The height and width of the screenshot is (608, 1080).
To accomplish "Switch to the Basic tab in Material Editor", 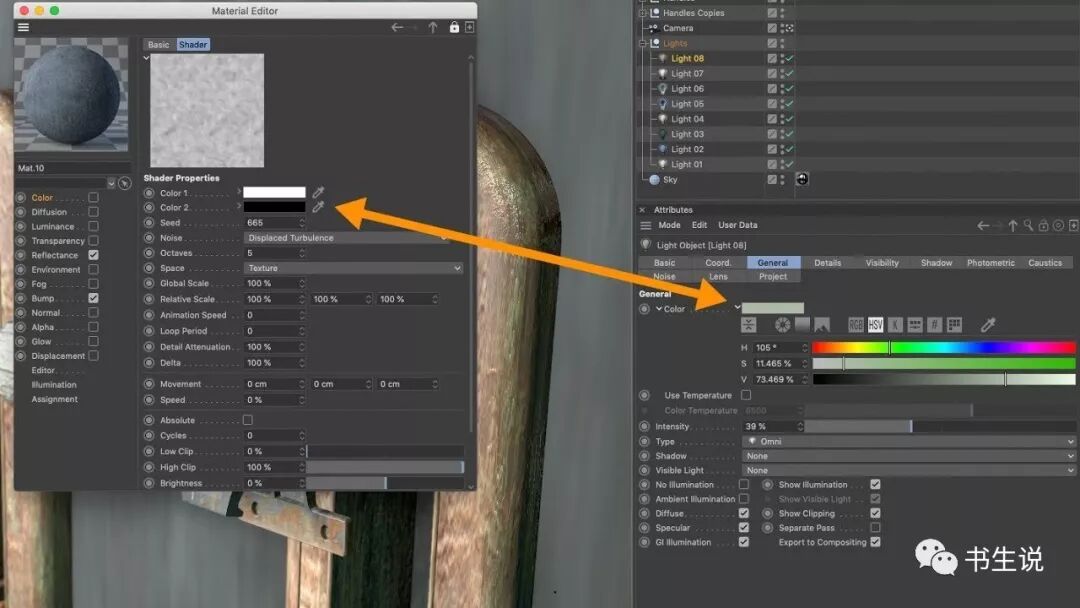I will point(158,45).
